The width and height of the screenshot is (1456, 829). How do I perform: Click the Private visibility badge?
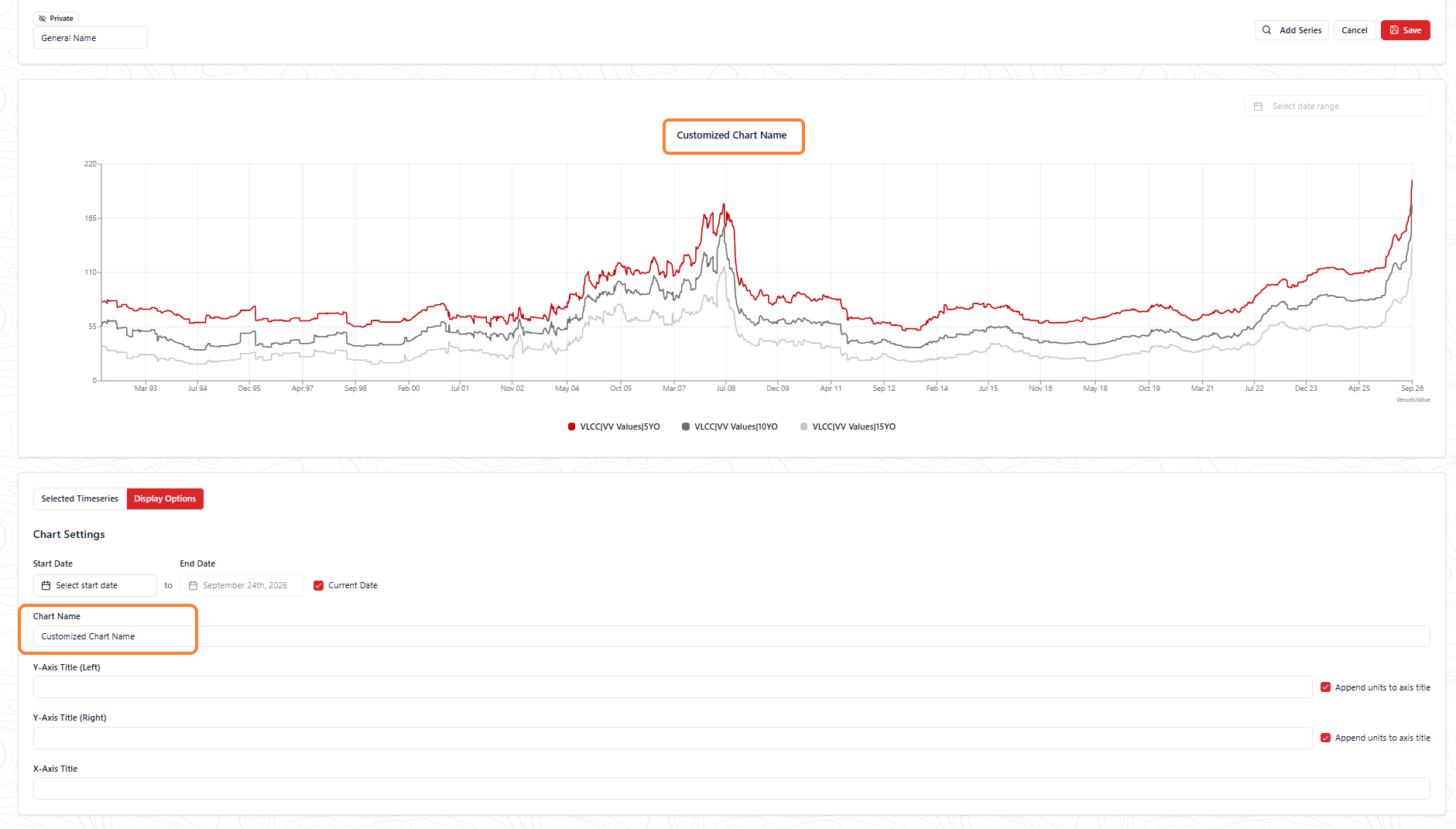tap(56, 19)
